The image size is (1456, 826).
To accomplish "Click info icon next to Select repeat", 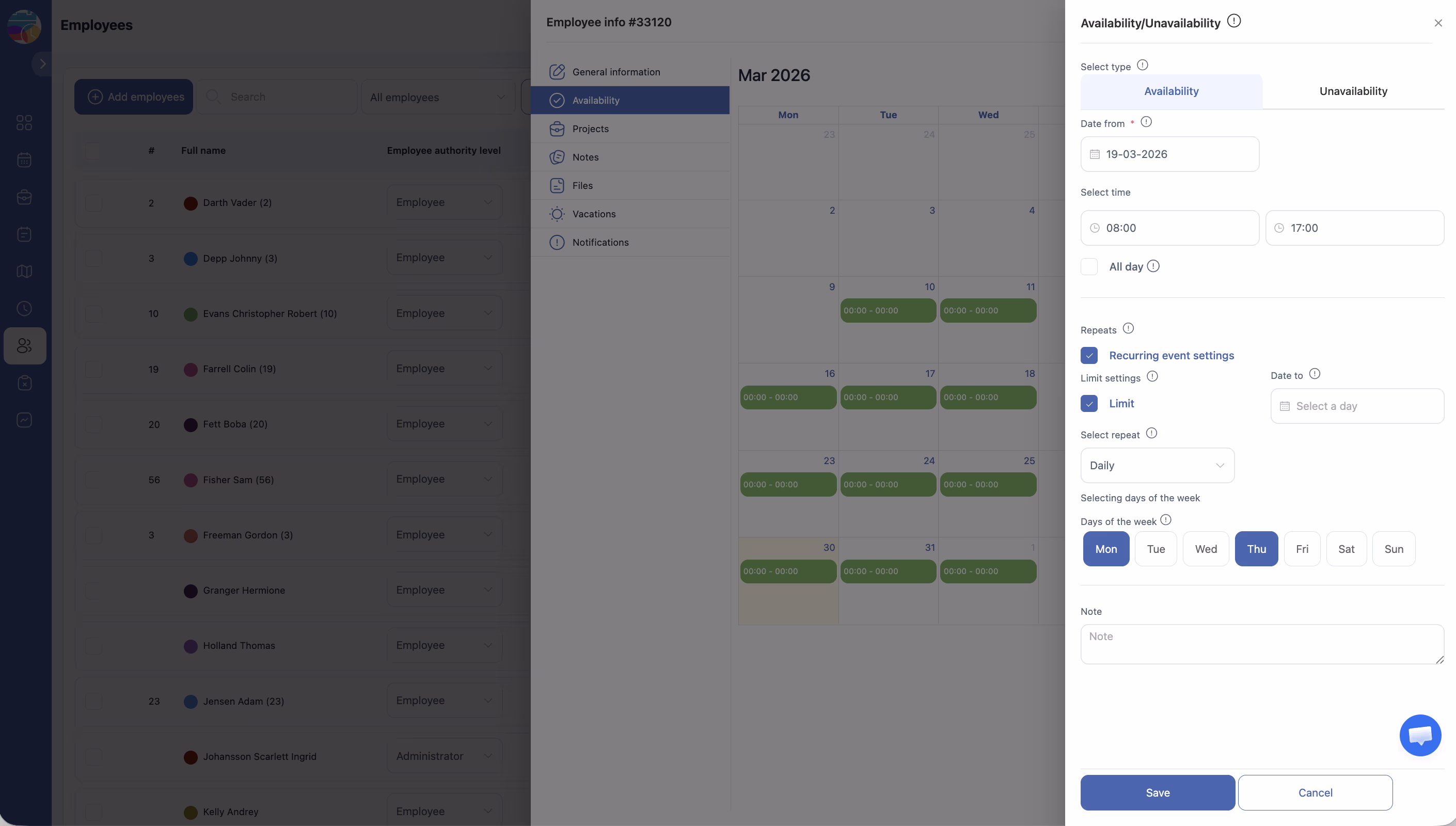I will (x=1151, y=434).
